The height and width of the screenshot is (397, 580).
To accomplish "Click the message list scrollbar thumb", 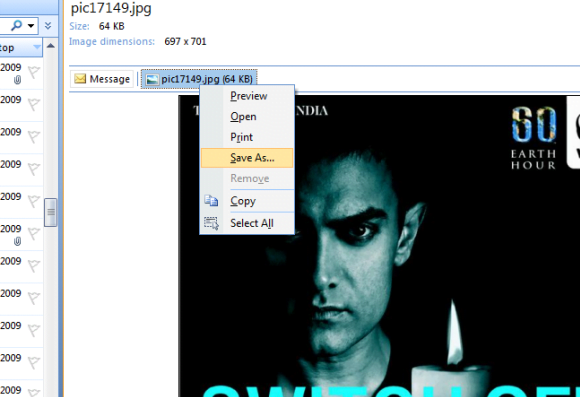I will pos(50,212).
